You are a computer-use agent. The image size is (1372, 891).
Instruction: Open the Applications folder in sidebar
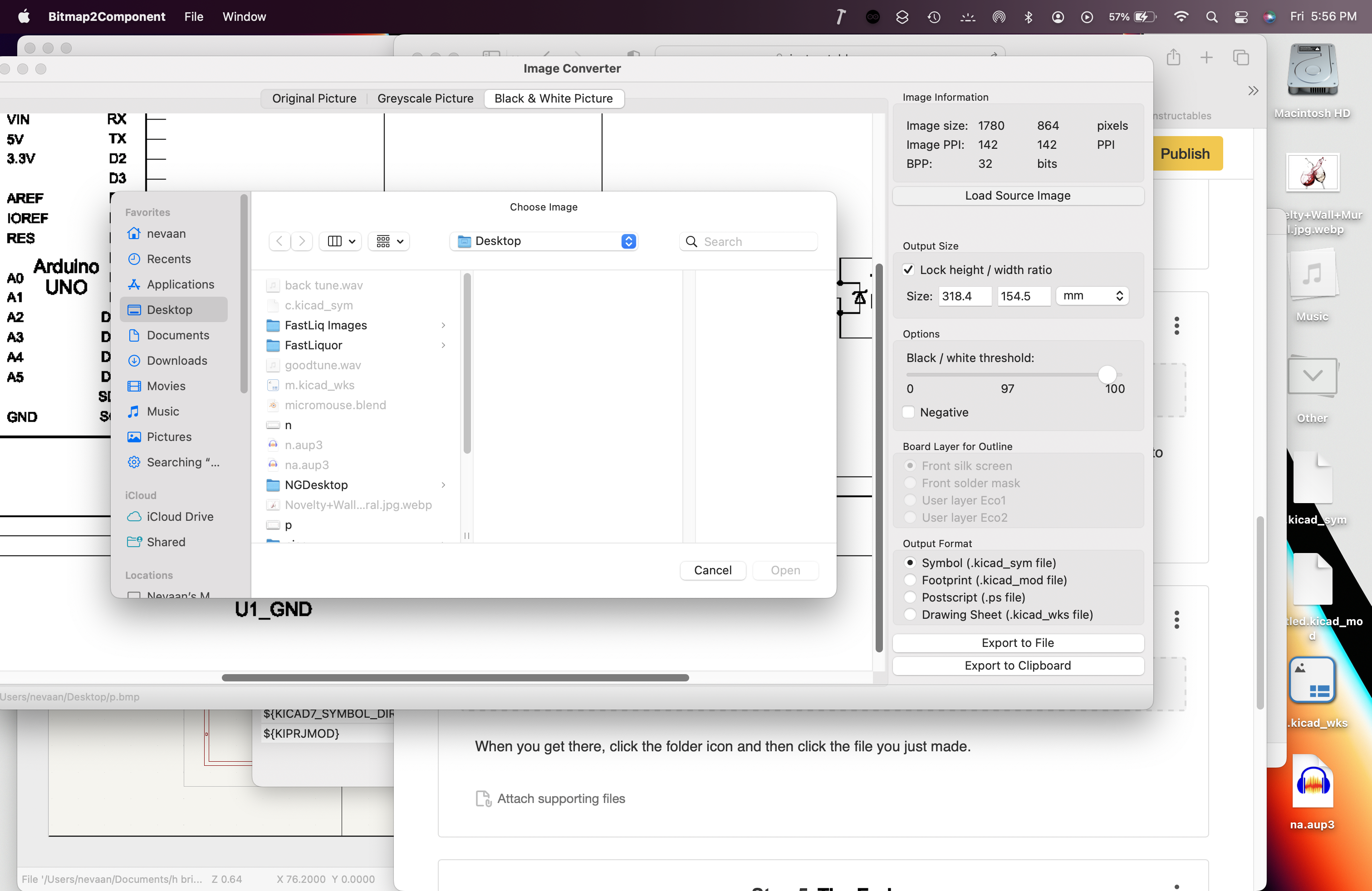point(180,284)
